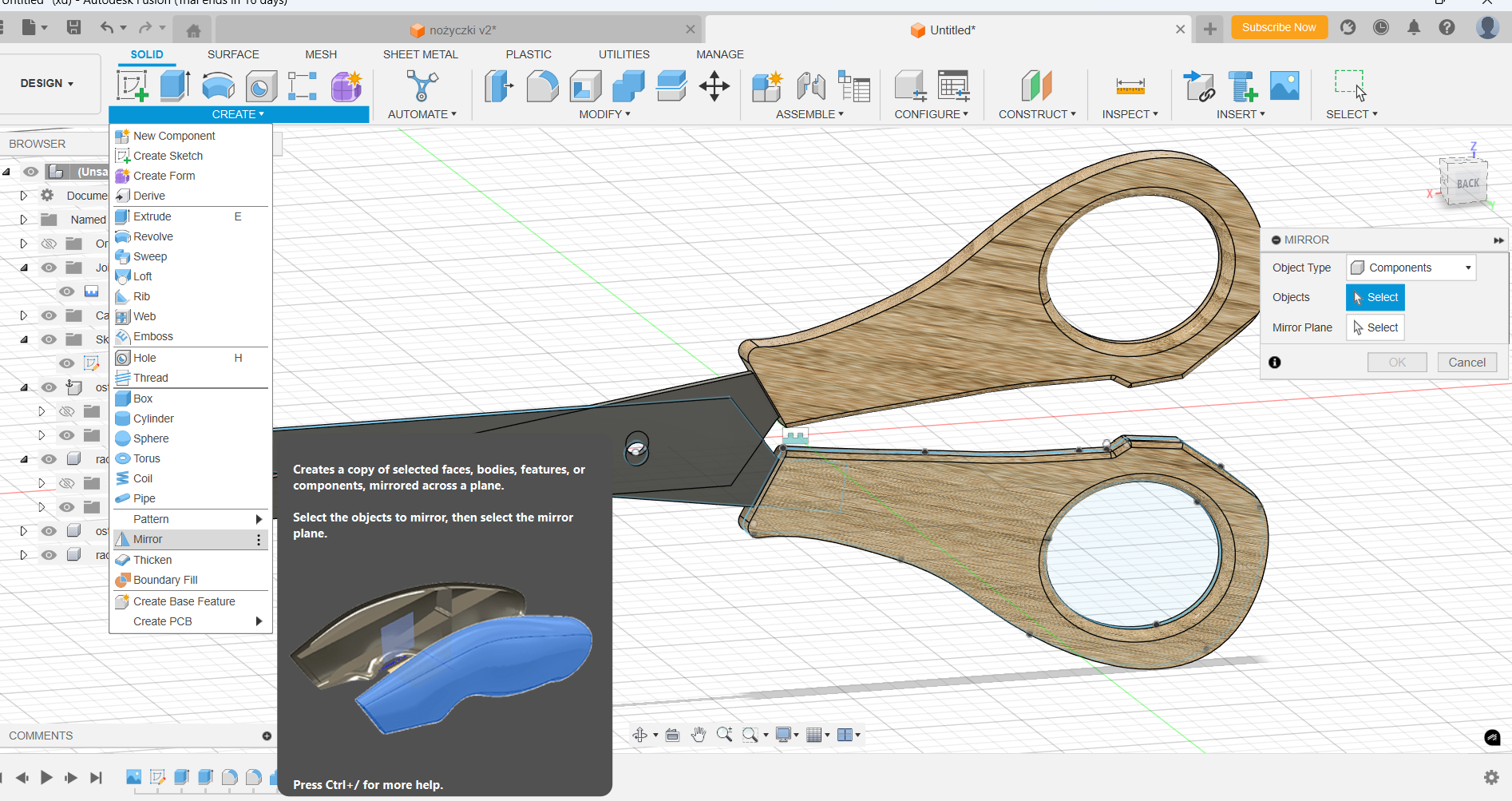The width and height of the screenshot is (1512, 801).
Task: Expand the Named Views tree node
Action: [23, 220]
